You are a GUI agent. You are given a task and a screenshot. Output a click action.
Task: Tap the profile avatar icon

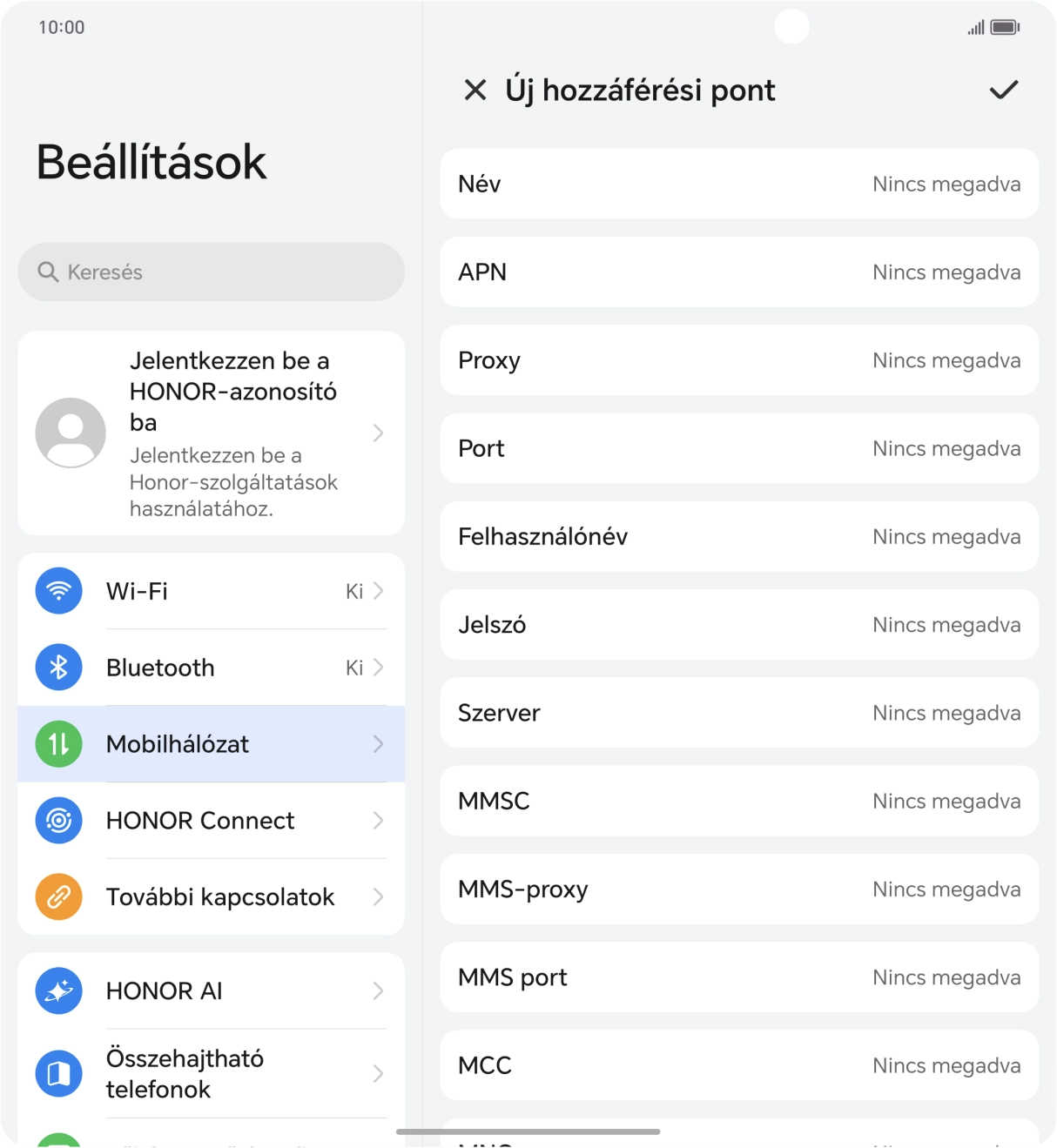[x=71, y=433]
